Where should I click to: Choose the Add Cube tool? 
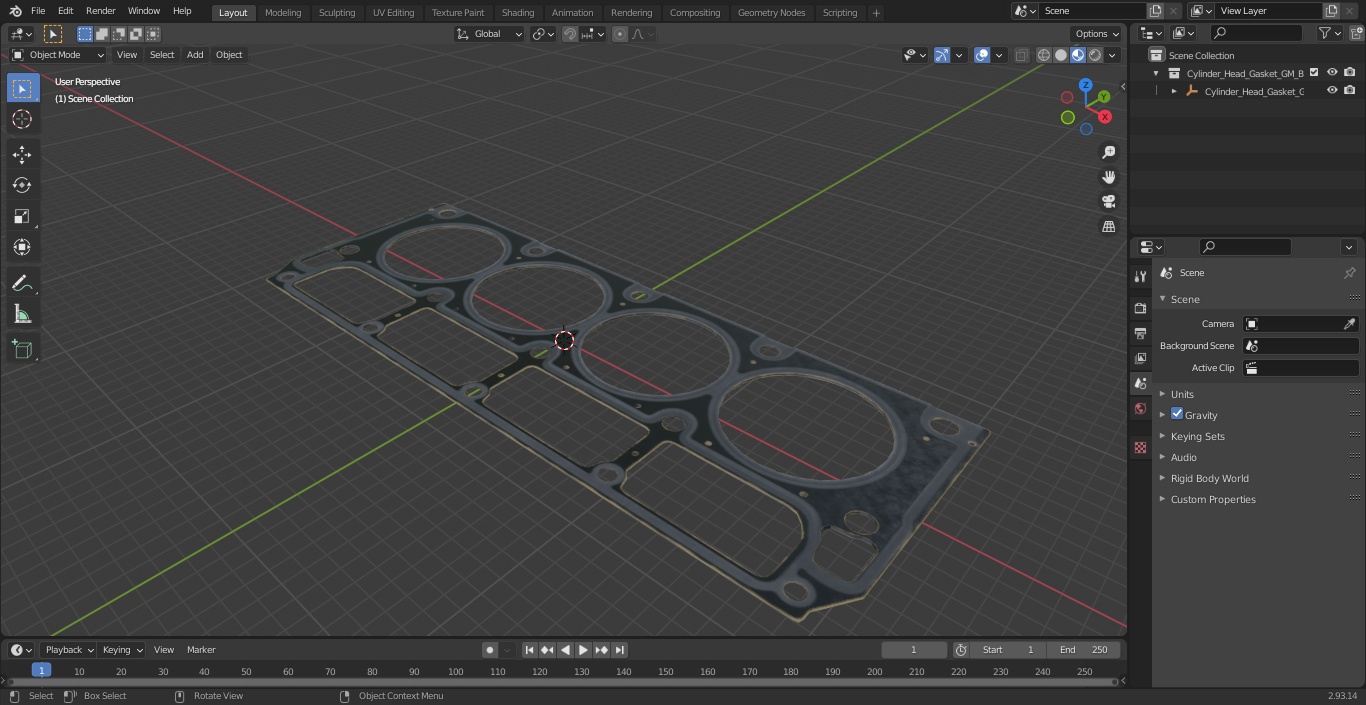coord(22,349)
